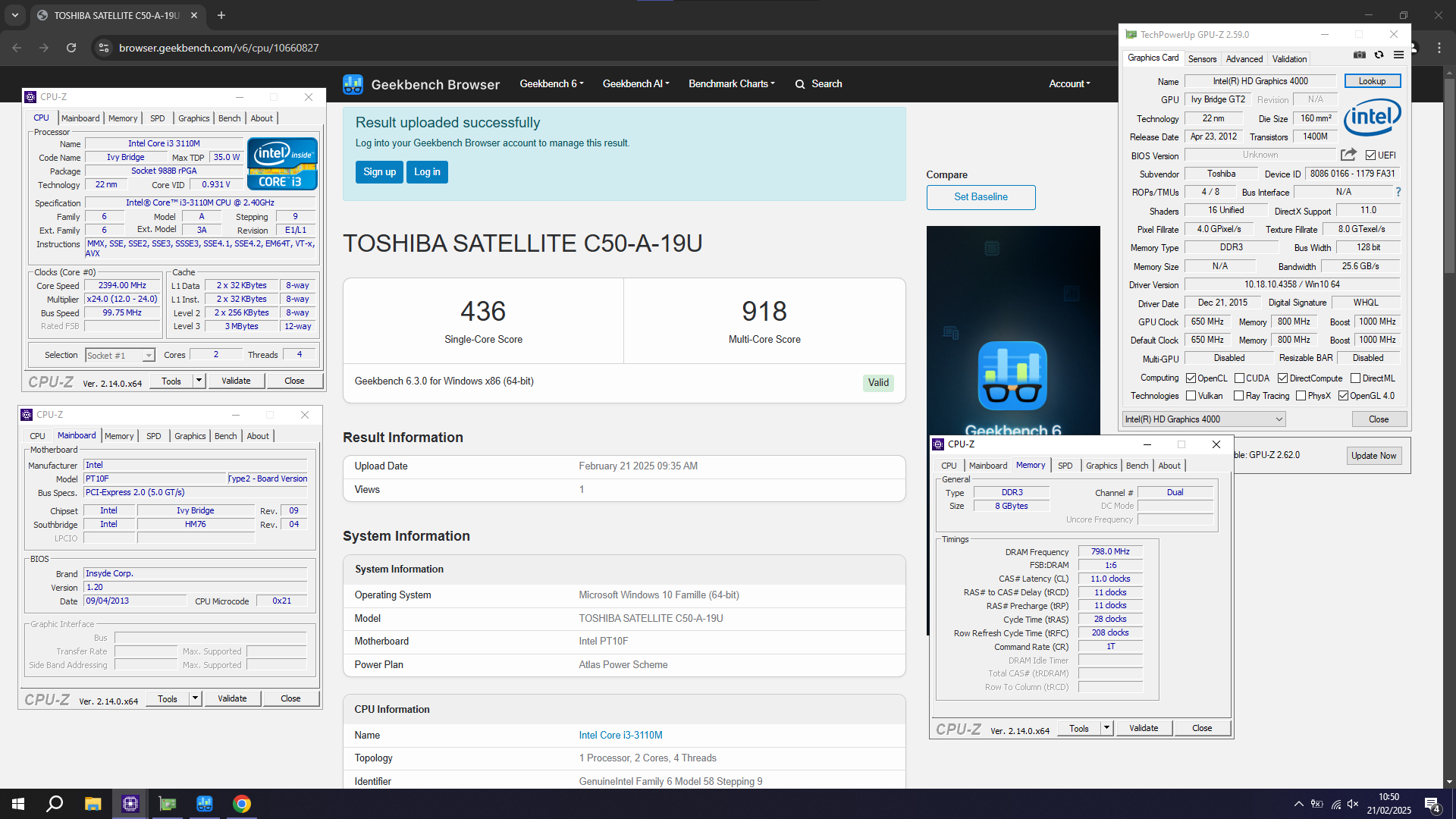The width and height of the screenshot is (1456, 819).
Task: Open SPD tab in CPU-Z Mainboard window
Action: tap(154, 436)
